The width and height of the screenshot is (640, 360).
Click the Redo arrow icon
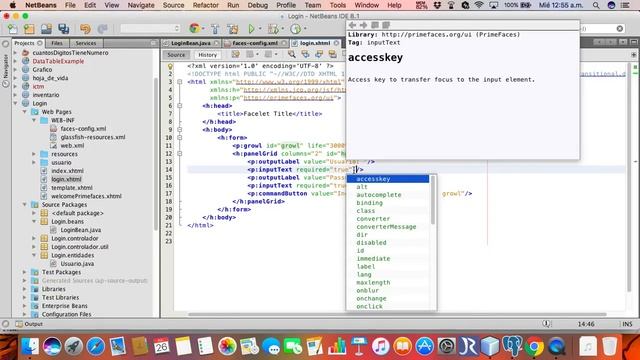pos(102,29)
